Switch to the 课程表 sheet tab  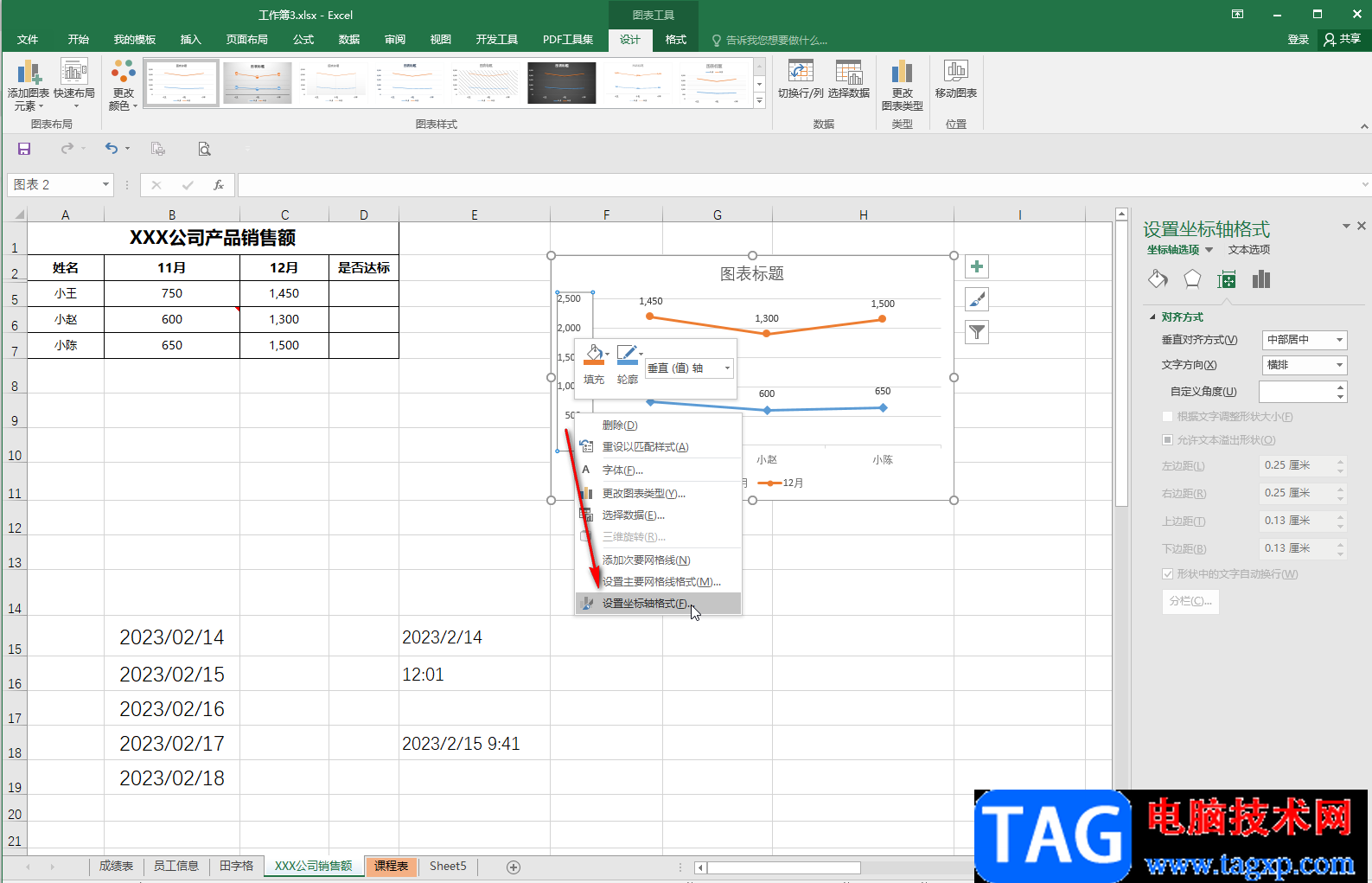[x=391, y=867]
